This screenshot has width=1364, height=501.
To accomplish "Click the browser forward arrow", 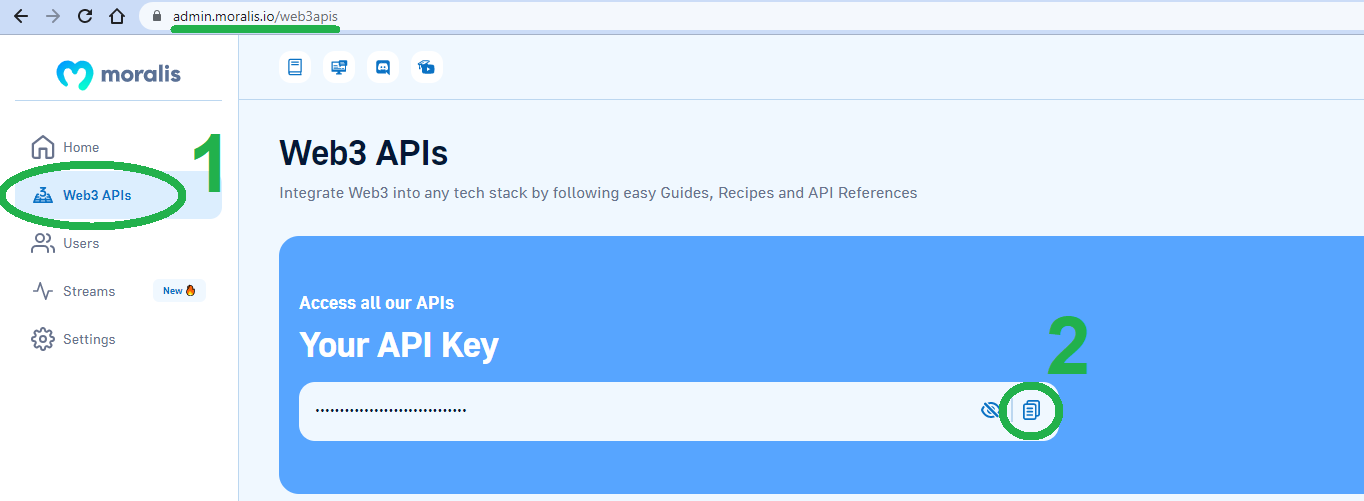I will pyautogui.click(x=53, y=16).
